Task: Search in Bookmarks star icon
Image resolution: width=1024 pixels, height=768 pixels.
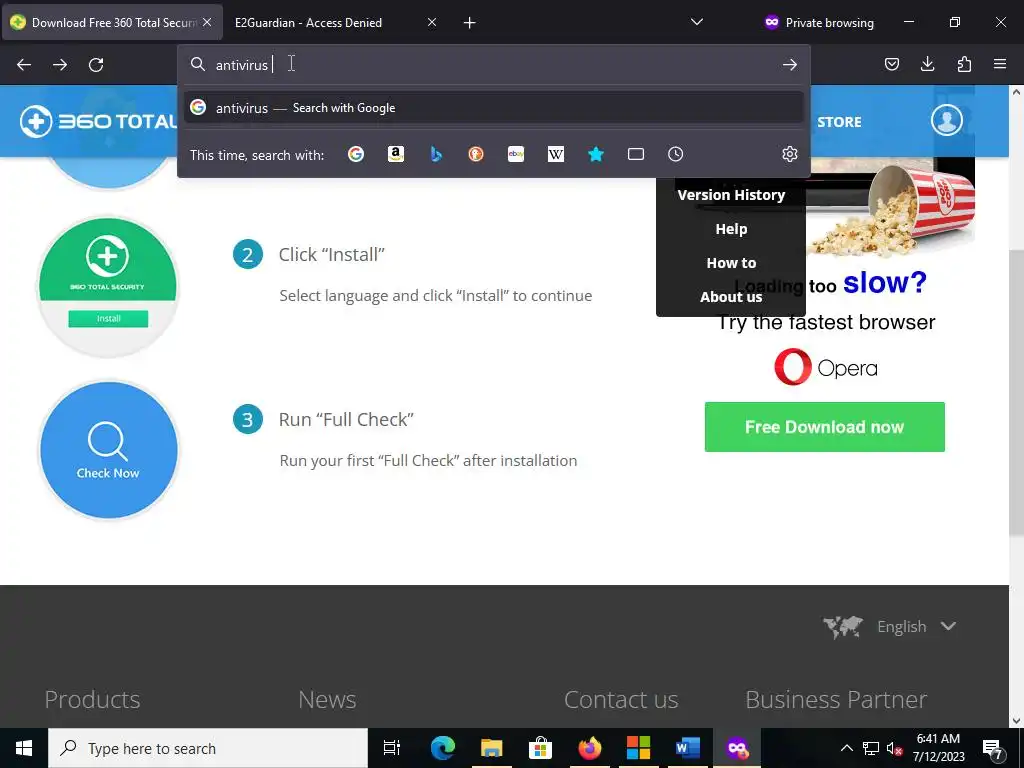Action: [596, 154]
